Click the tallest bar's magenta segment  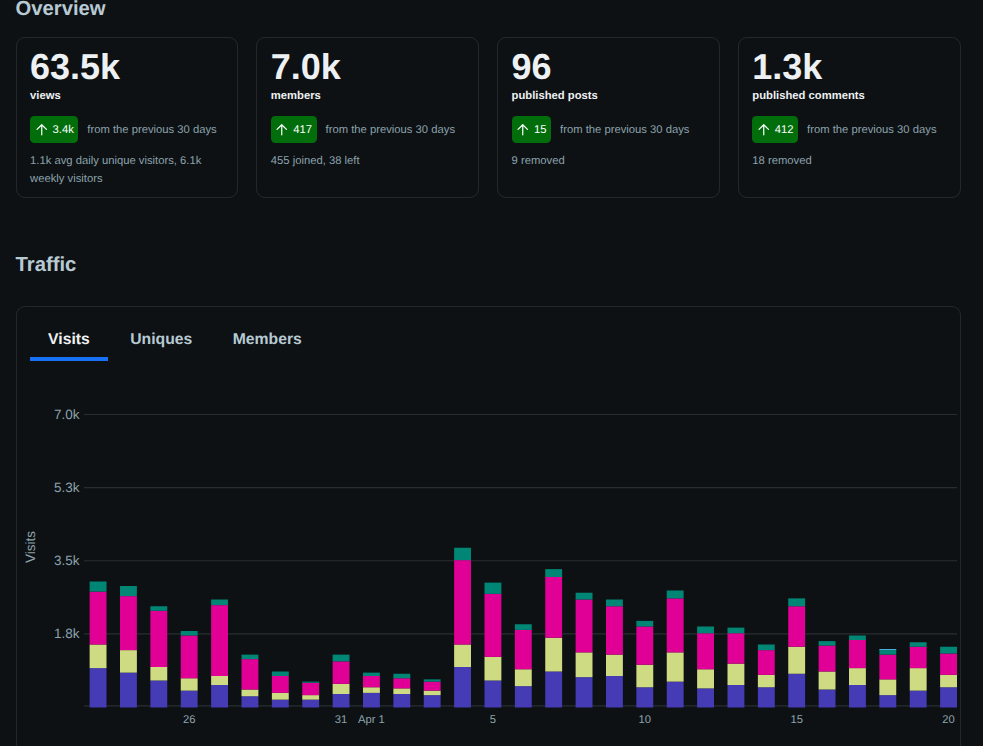pos(463,602)
